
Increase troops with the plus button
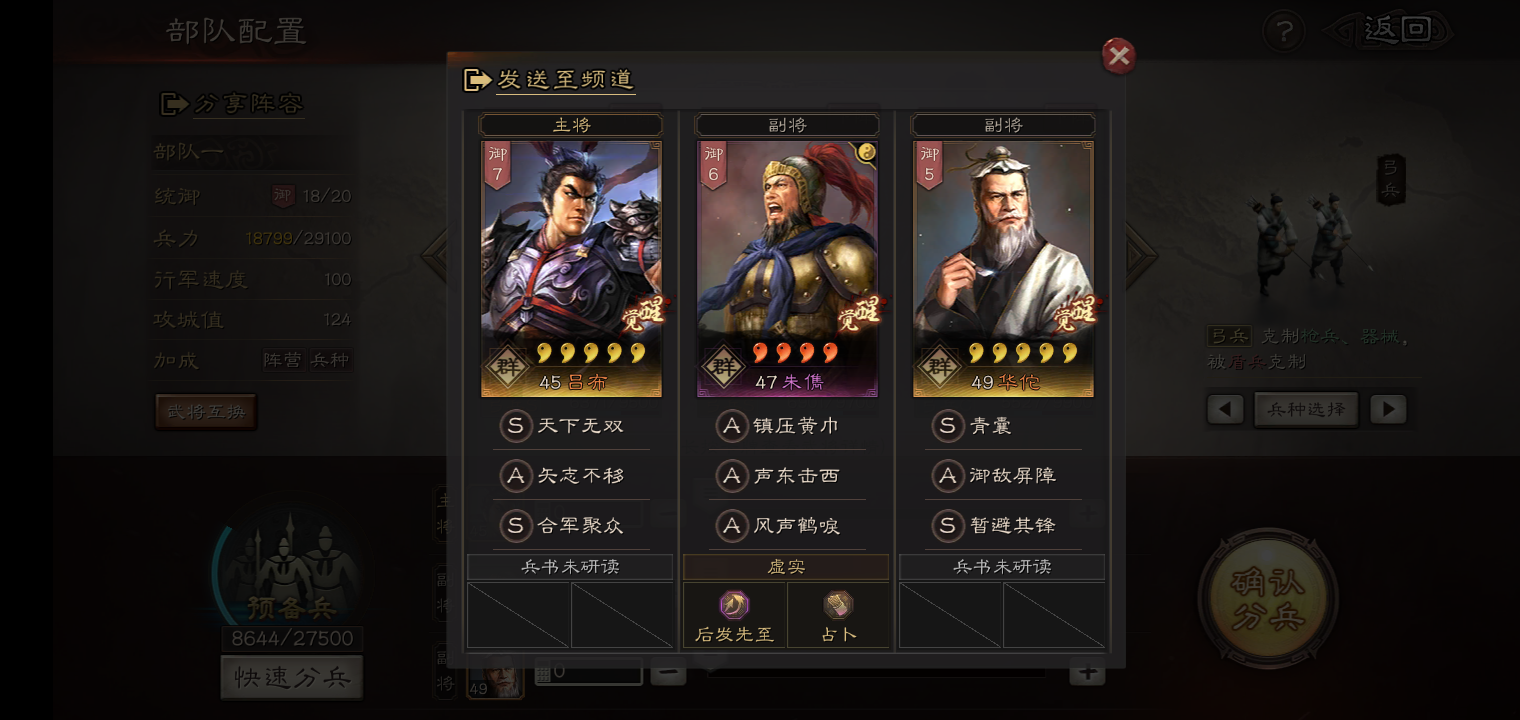[1087, 674]
